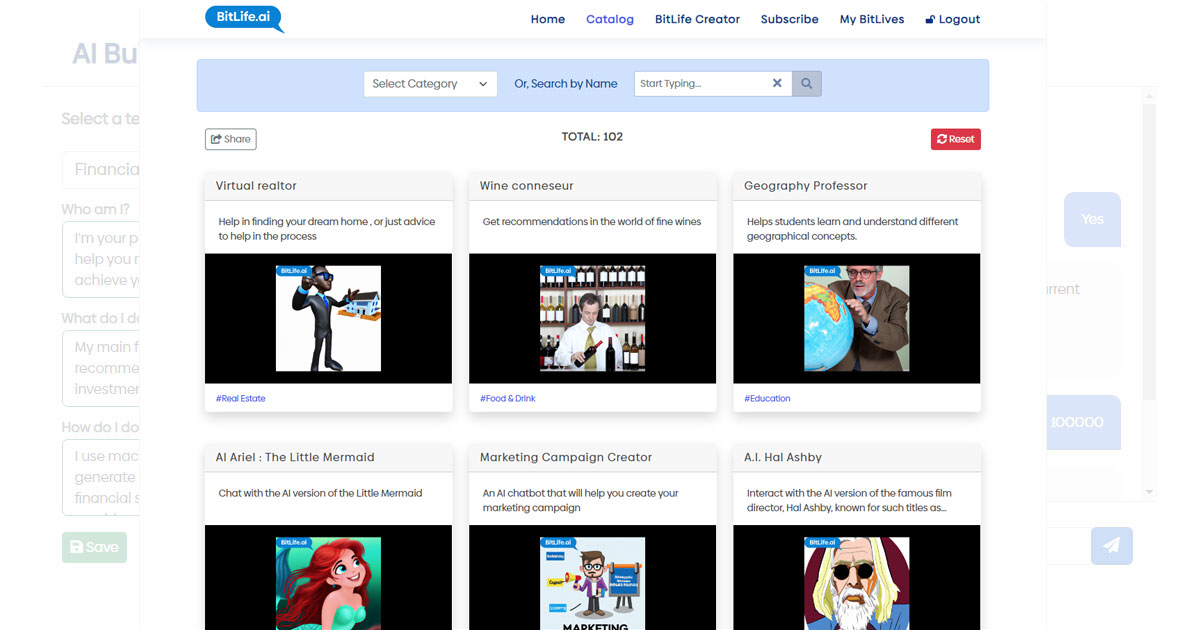Image resolution: width=1200 pixels, height=630 pixels.
Task: Clear the search field with X icon
Action: click(777, 84)
